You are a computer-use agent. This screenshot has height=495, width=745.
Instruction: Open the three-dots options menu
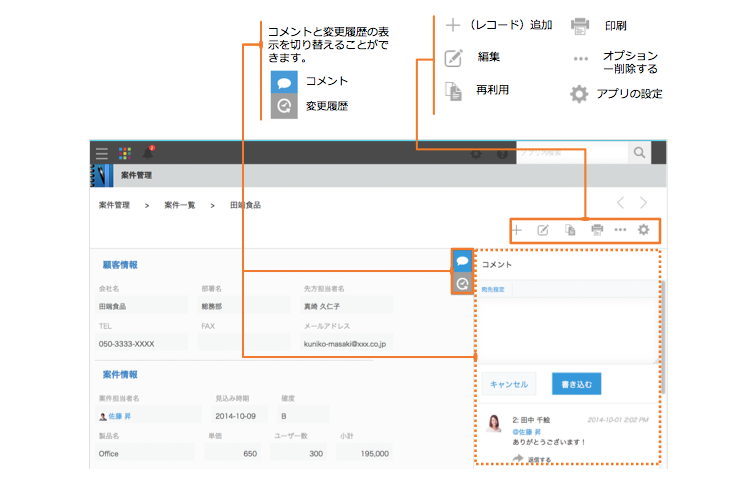coord(620,230)
